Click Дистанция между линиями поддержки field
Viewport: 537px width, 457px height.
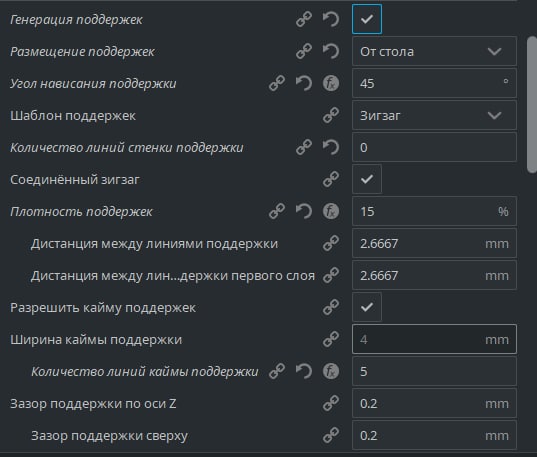[x=434, y=243]
